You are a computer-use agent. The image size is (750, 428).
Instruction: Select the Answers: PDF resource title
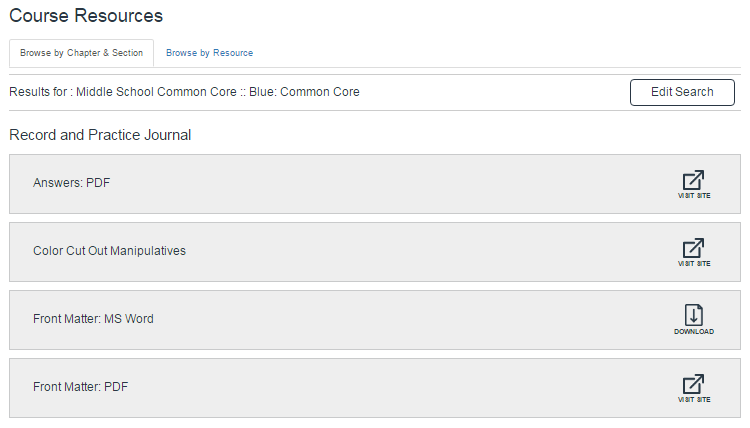[x=71, y=183]
